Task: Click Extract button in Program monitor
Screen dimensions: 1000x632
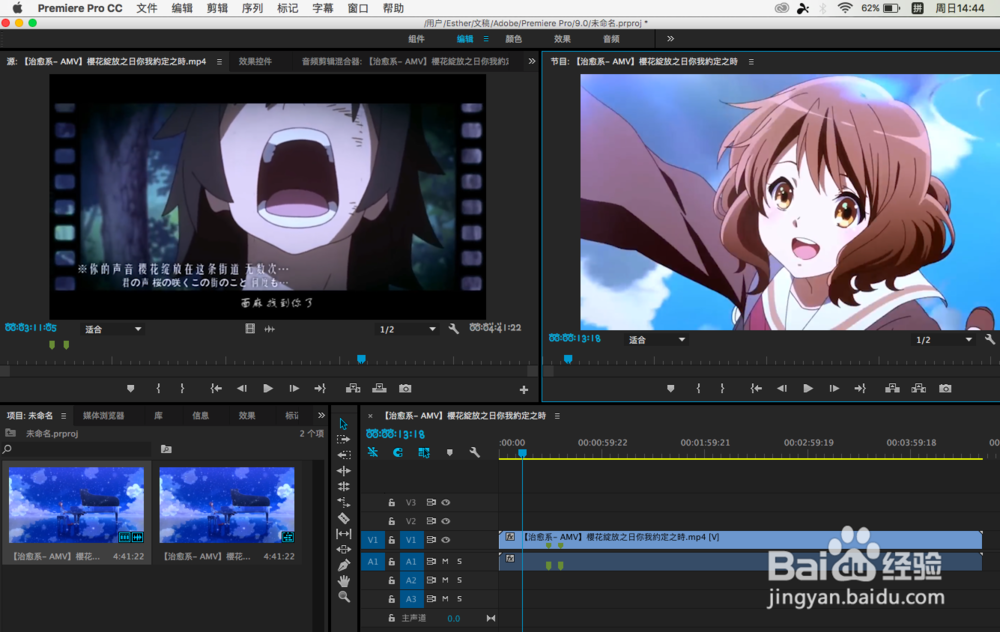Action: (918, 388)
